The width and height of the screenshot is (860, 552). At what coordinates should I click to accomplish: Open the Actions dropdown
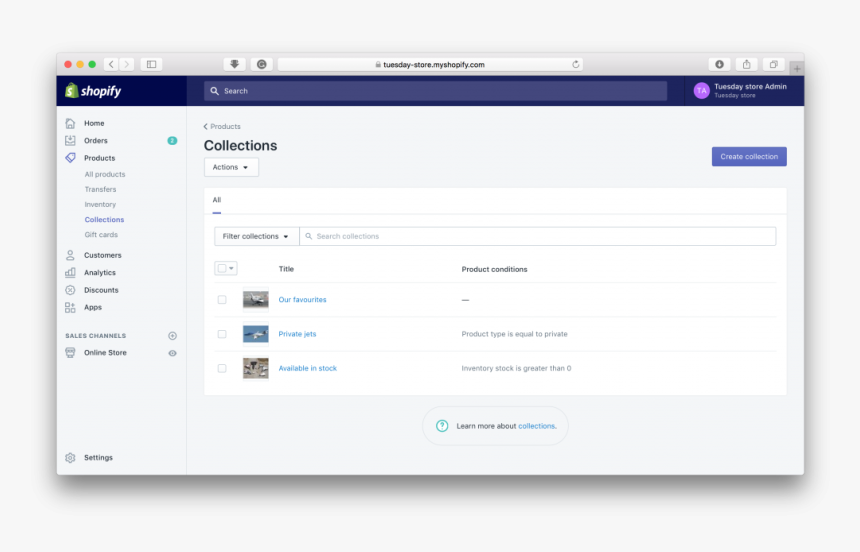[x=231, y=168]
